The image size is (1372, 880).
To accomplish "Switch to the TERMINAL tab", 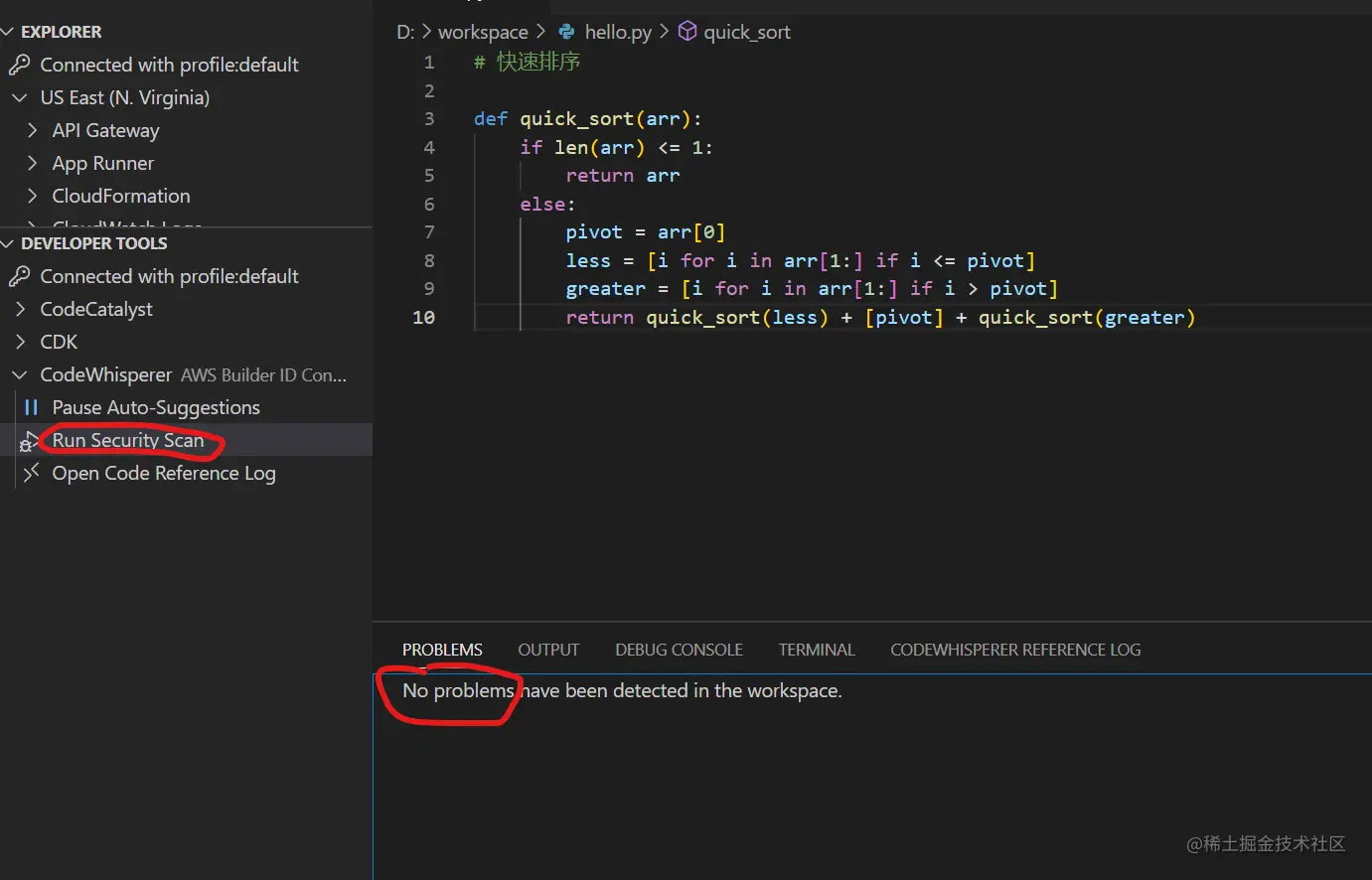I will click(x=816, y=650).
